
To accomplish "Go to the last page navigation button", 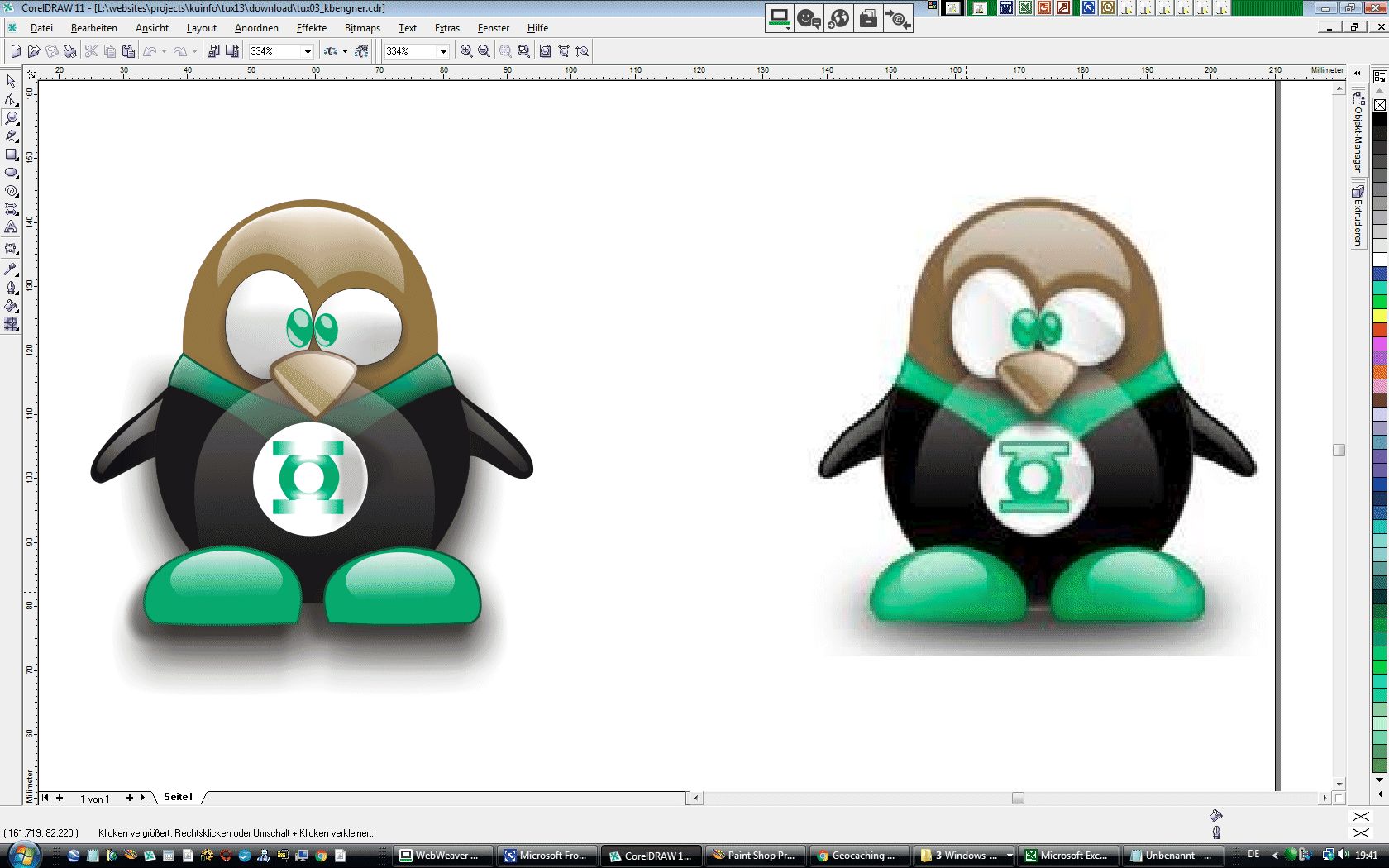I will (x=143, y=798).
